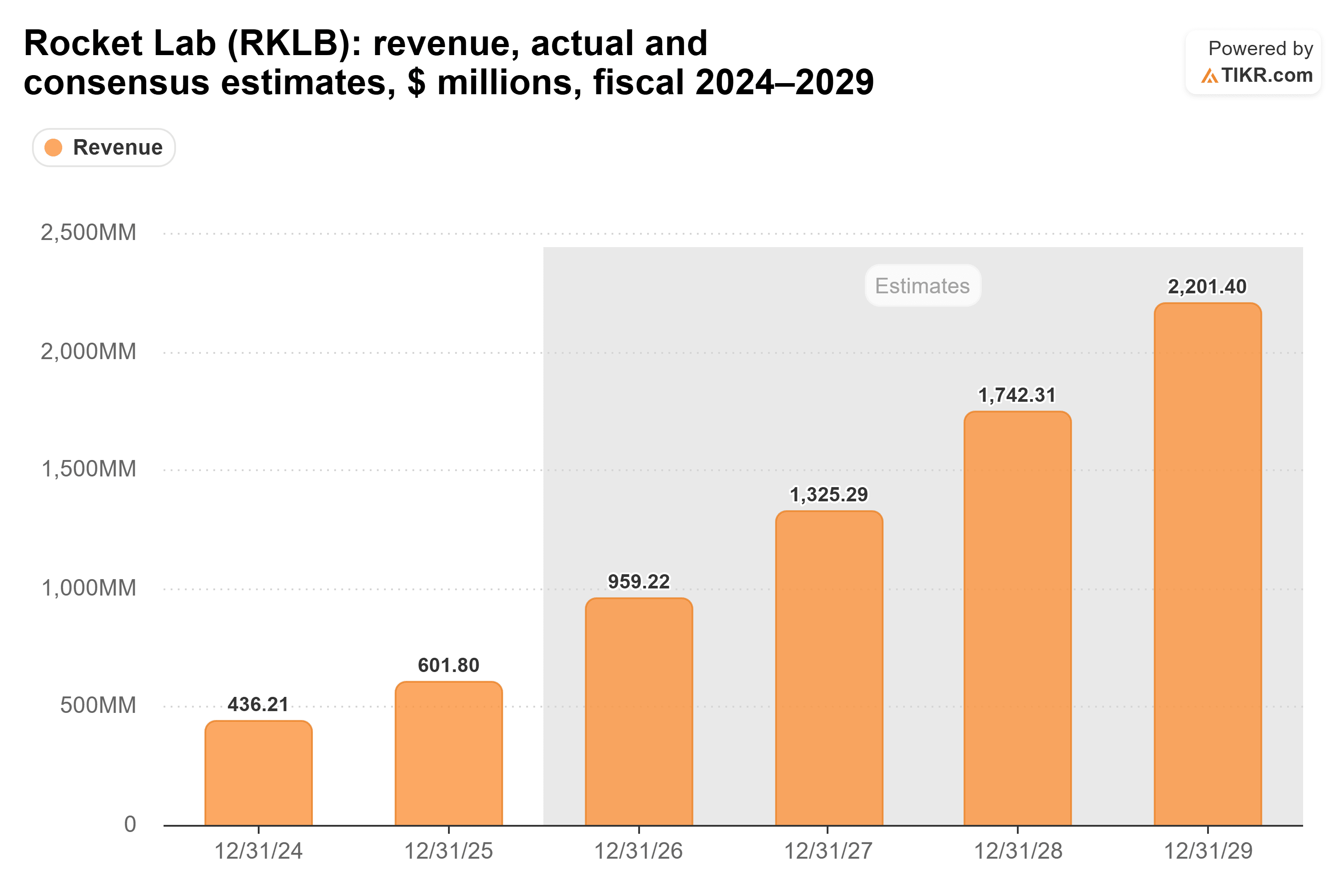Click the Powered by text
The image size is (1344, 896).
1261,48
